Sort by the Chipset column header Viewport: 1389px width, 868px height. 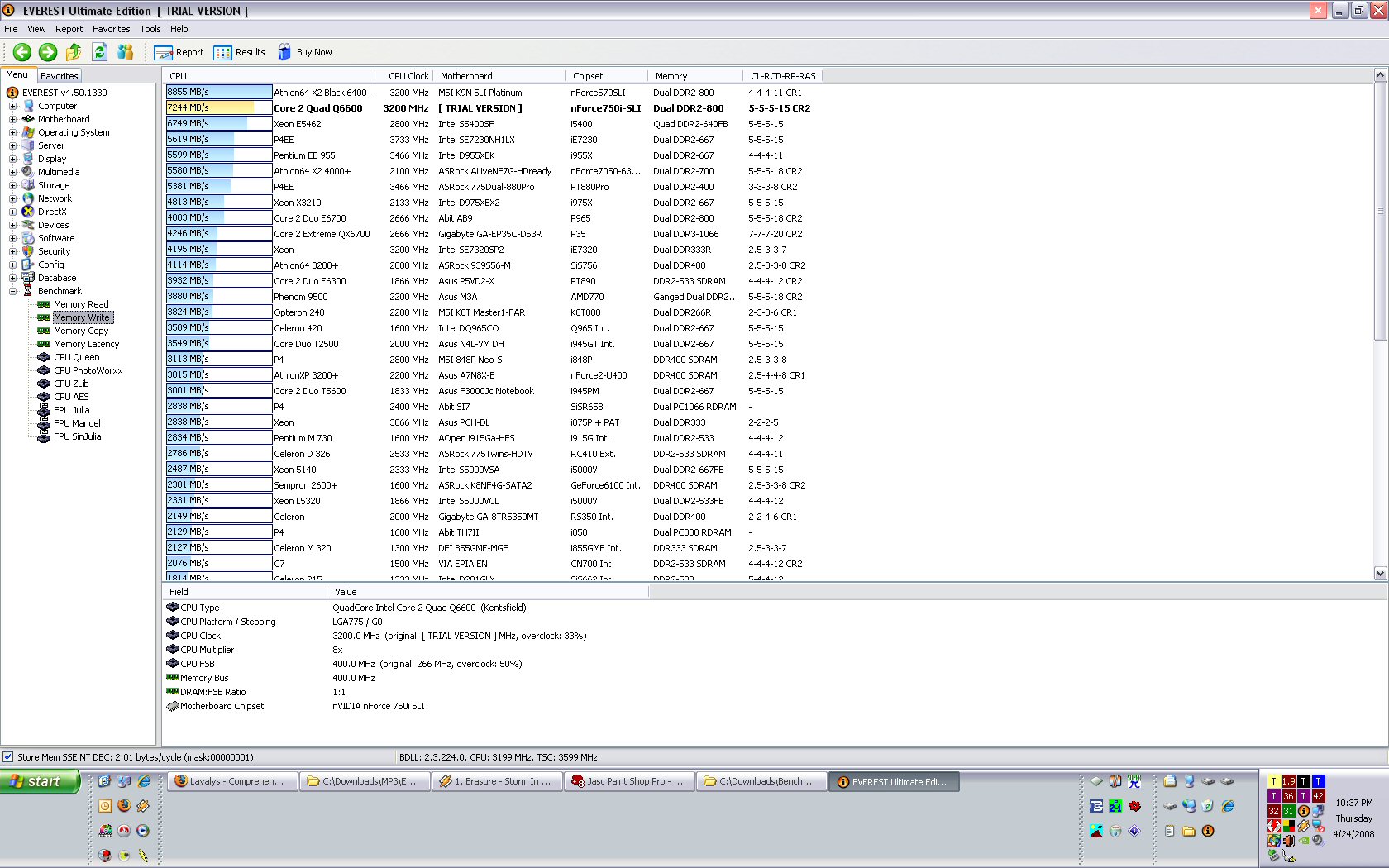(x=606, y=76)
